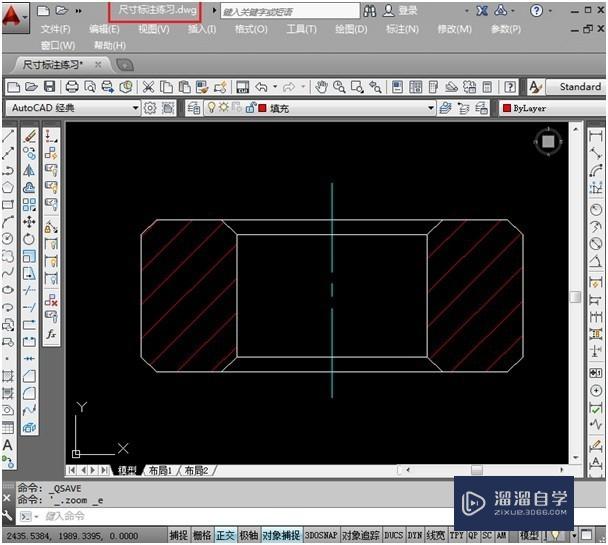Open the Help question mark in toolbar
The height and width of the screenshot is (545, 608).
(x=510, y=87)
